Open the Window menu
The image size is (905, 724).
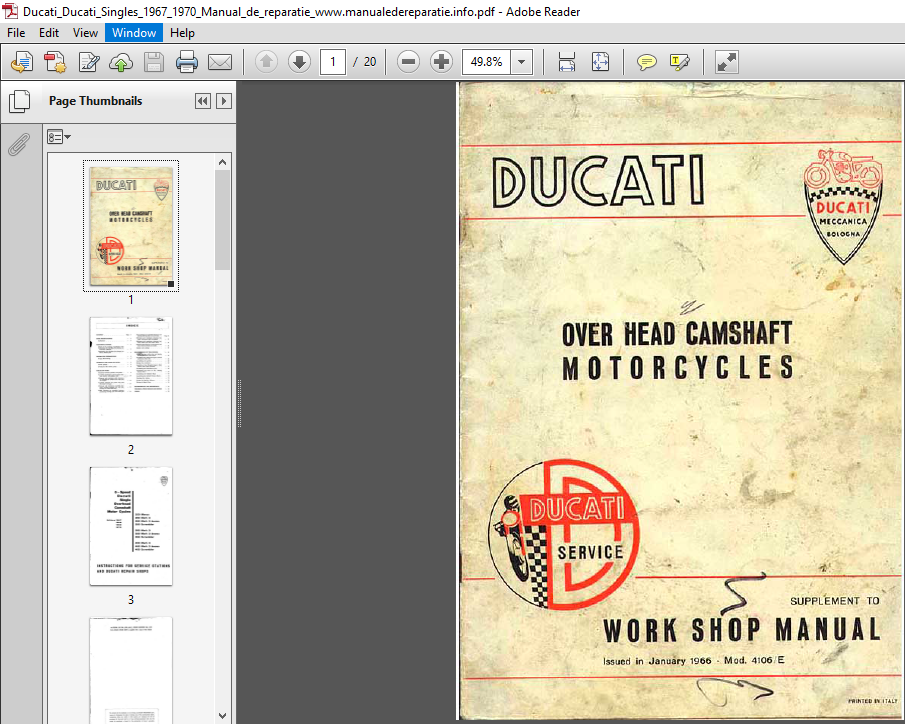click(134, 33)
